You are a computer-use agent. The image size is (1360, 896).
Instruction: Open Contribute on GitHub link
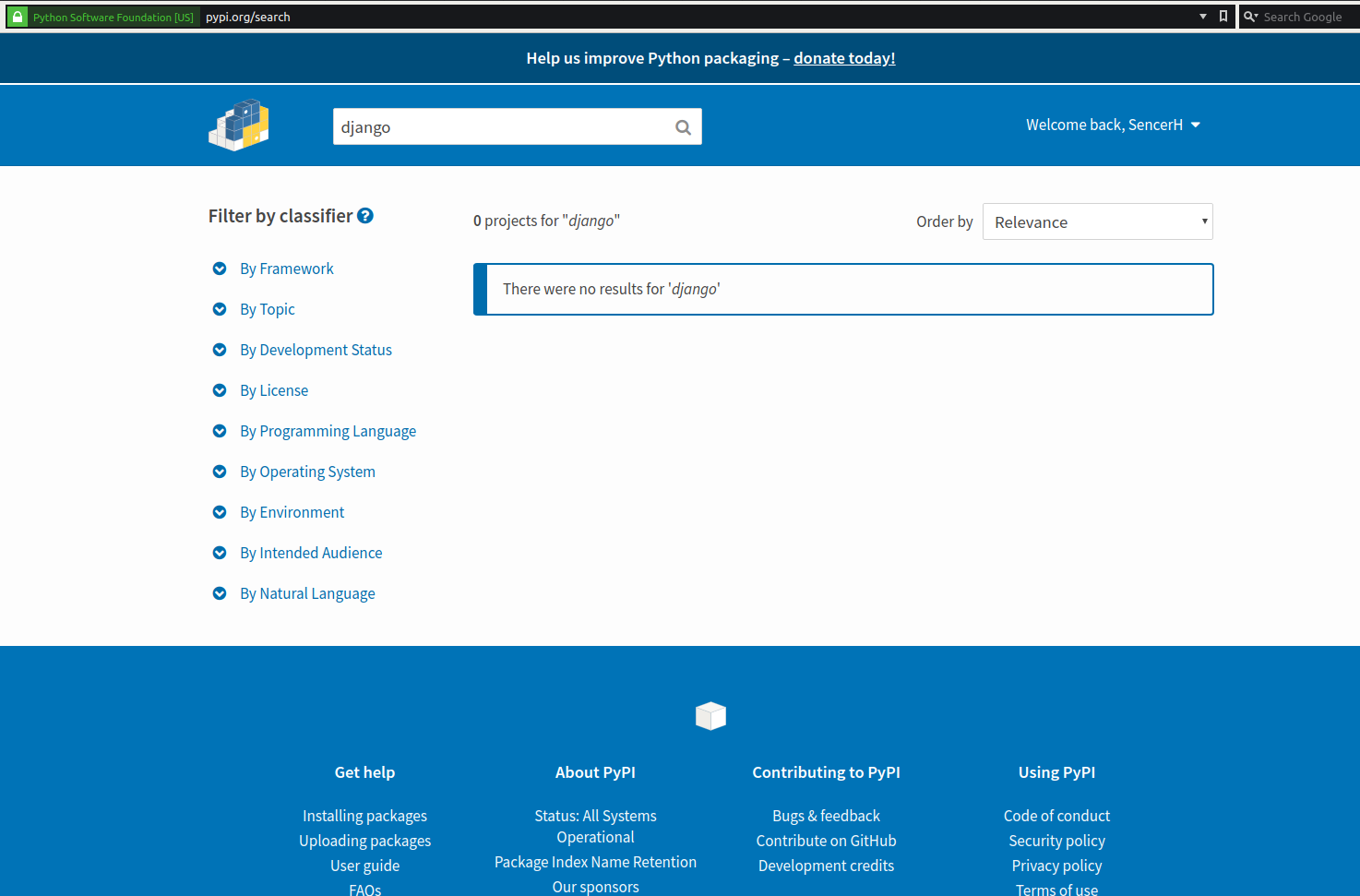826,841
